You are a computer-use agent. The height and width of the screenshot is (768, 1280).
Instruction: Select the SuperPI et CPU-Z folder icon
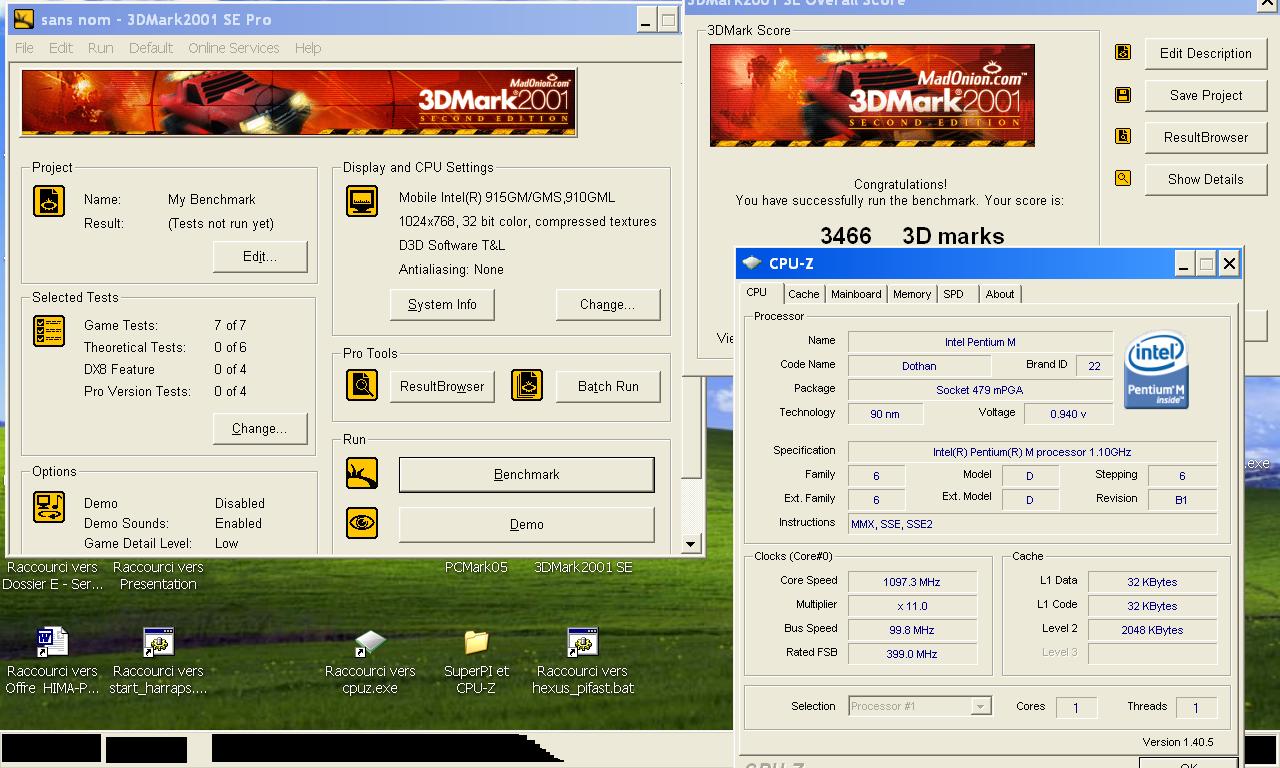tap(476, 642)
